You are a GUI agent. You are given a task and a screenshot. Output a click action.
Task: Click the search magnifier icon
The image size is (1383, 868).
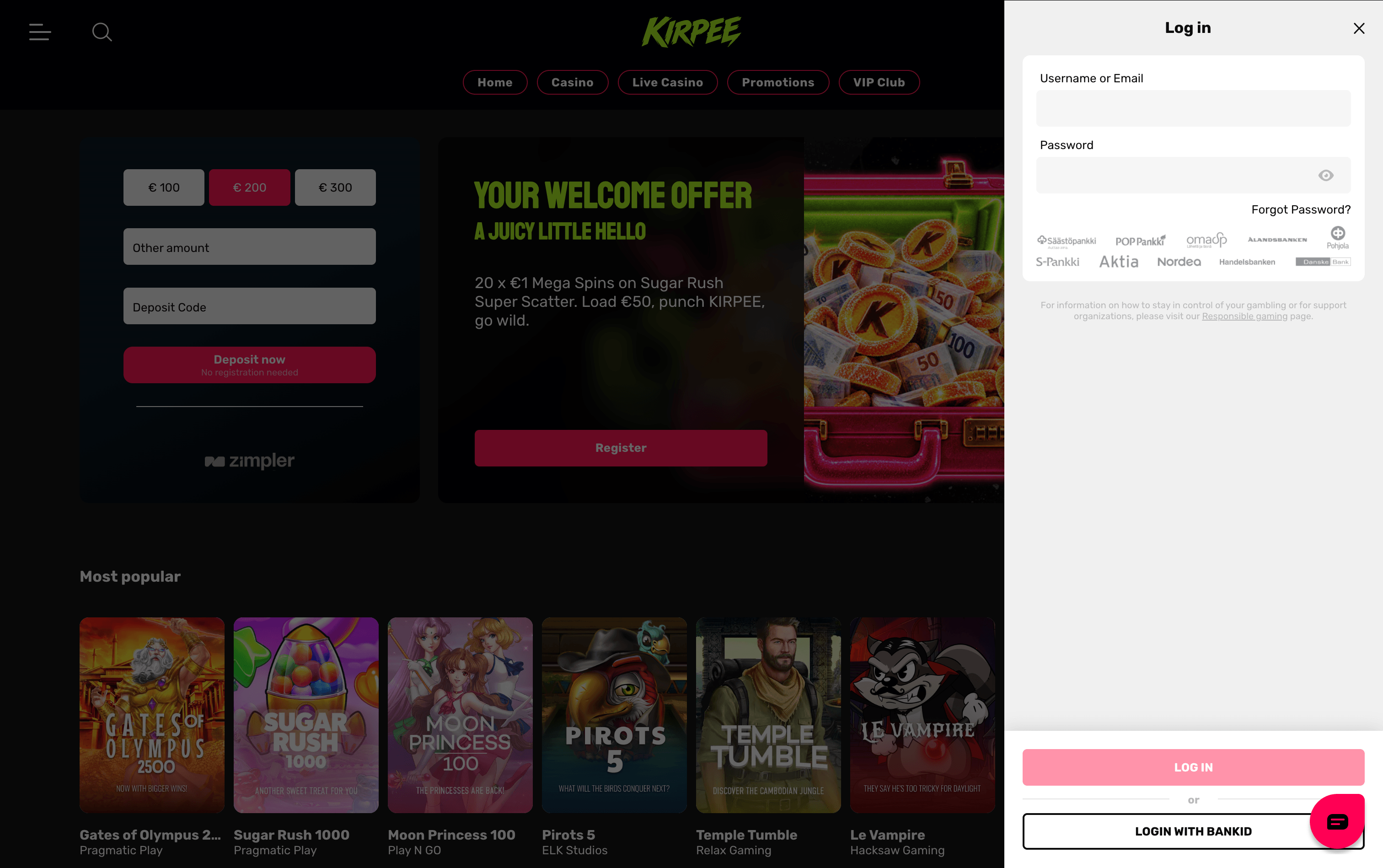102,32
